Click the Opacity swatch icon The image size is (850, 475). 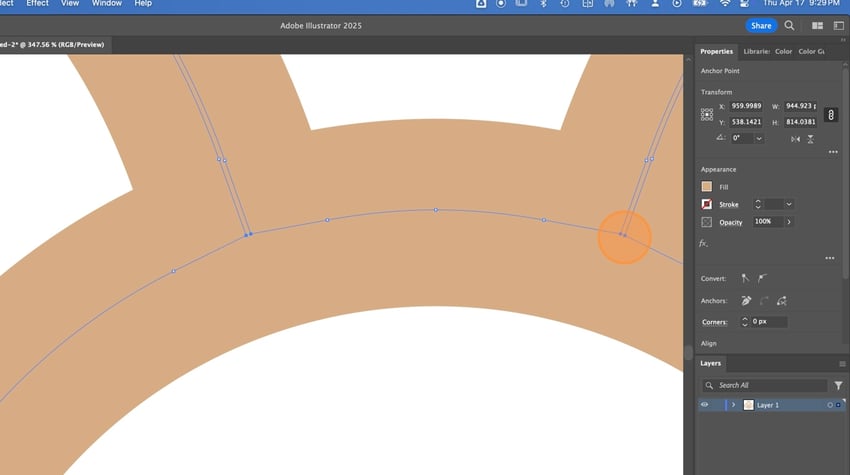pyautogui.click(x=706, y=222)
